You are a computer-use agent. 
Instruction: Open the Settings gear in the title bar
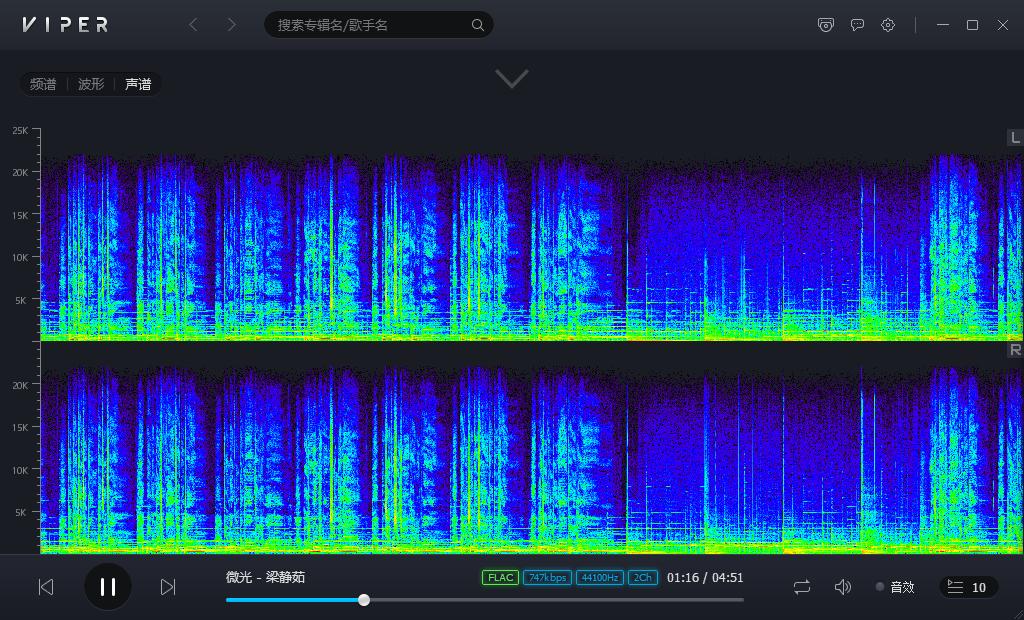(x=888, y=25)
